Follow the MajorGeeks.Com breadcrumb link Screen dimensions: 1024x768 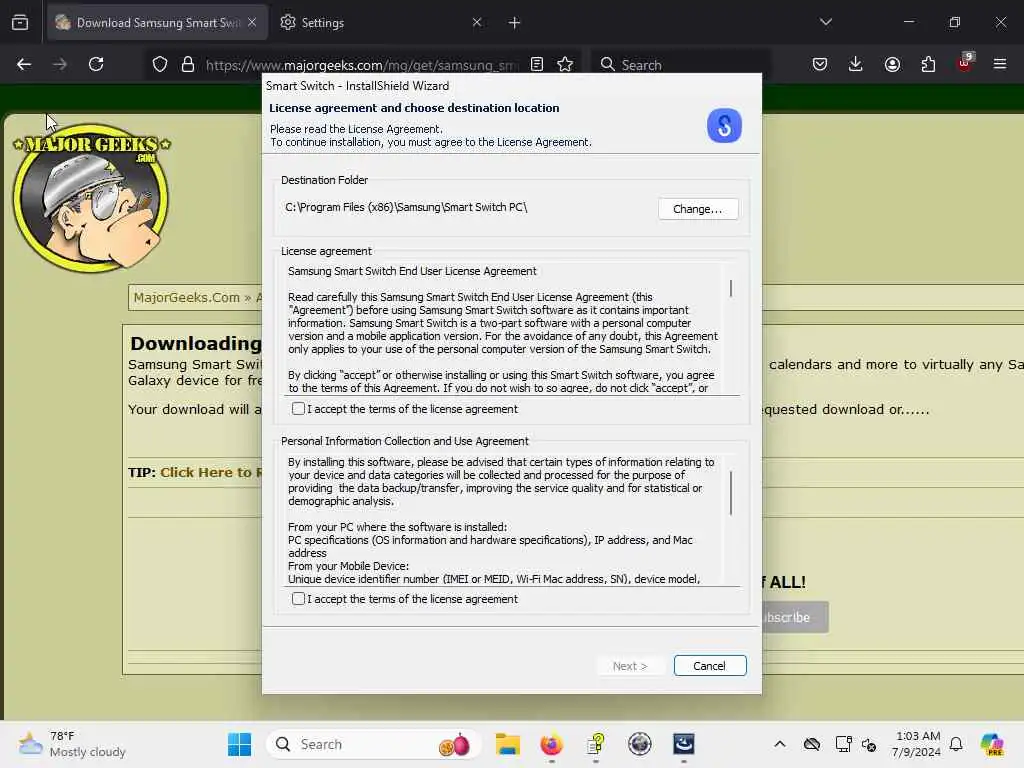(x=187, y=298)
